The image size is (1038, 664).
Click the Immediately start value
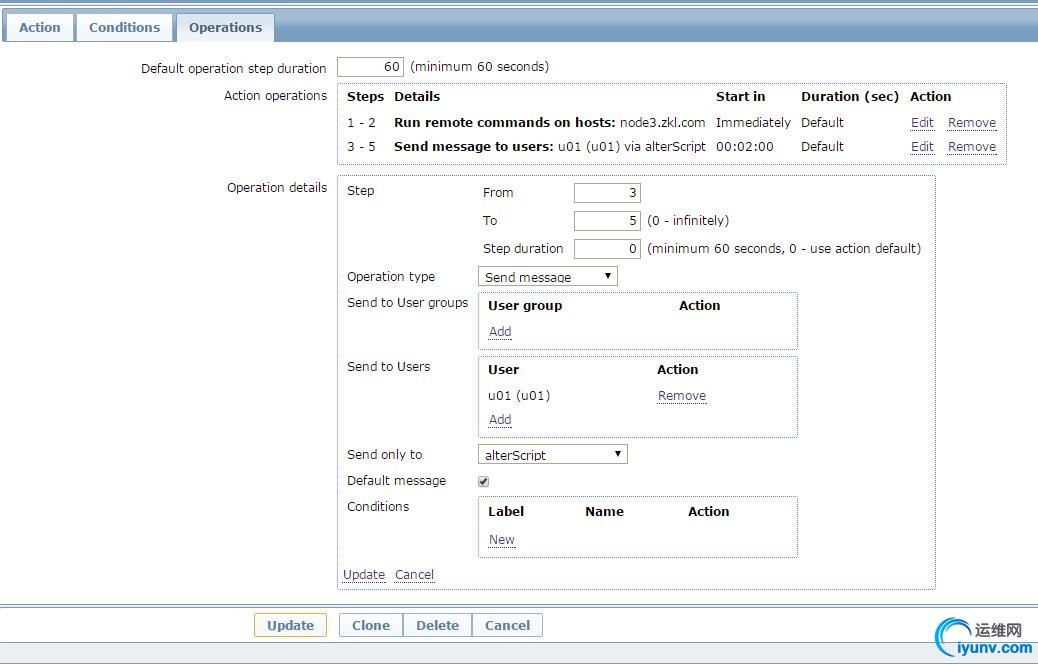pos(753,122)
